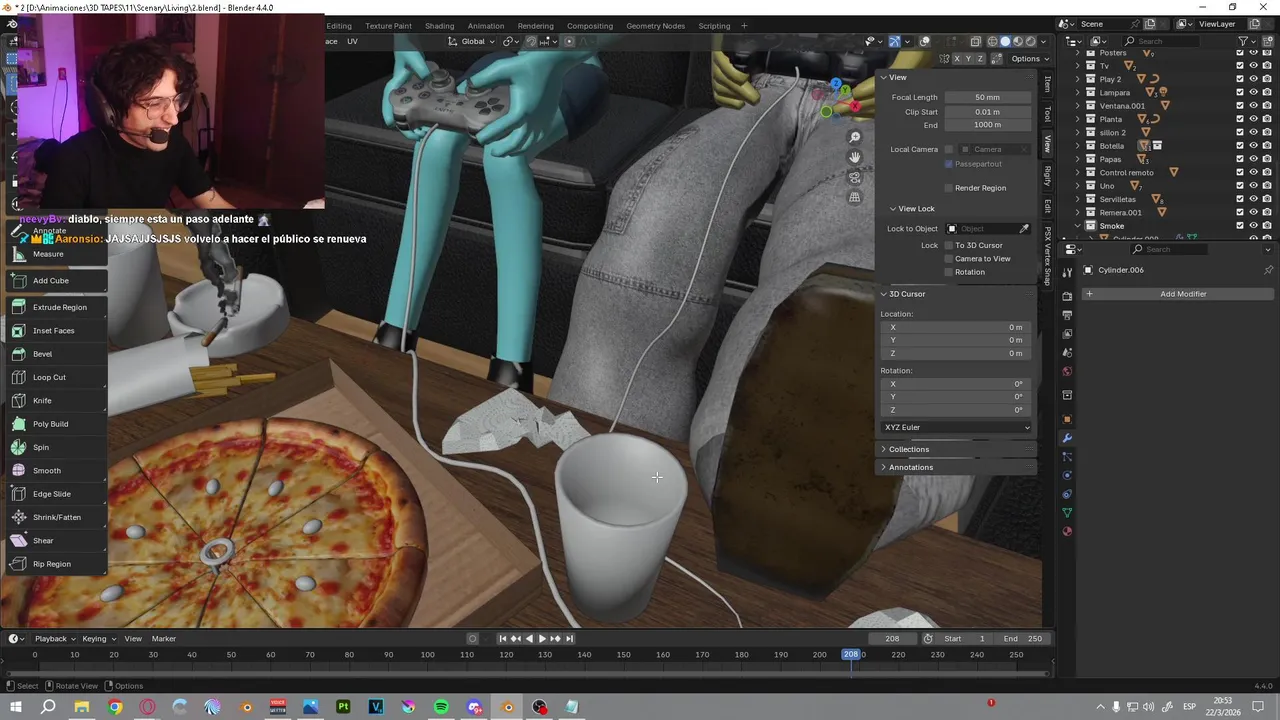Select Material Preview viewport shading
1280x720 pixels.
pos(1018,42)
